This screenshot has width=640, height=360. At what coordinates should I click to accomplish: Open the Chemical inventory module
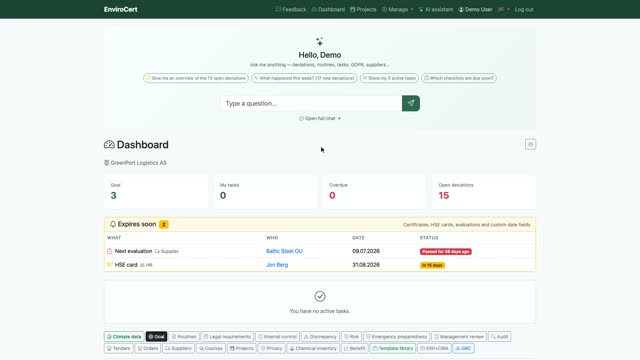[x=313, y=349]
